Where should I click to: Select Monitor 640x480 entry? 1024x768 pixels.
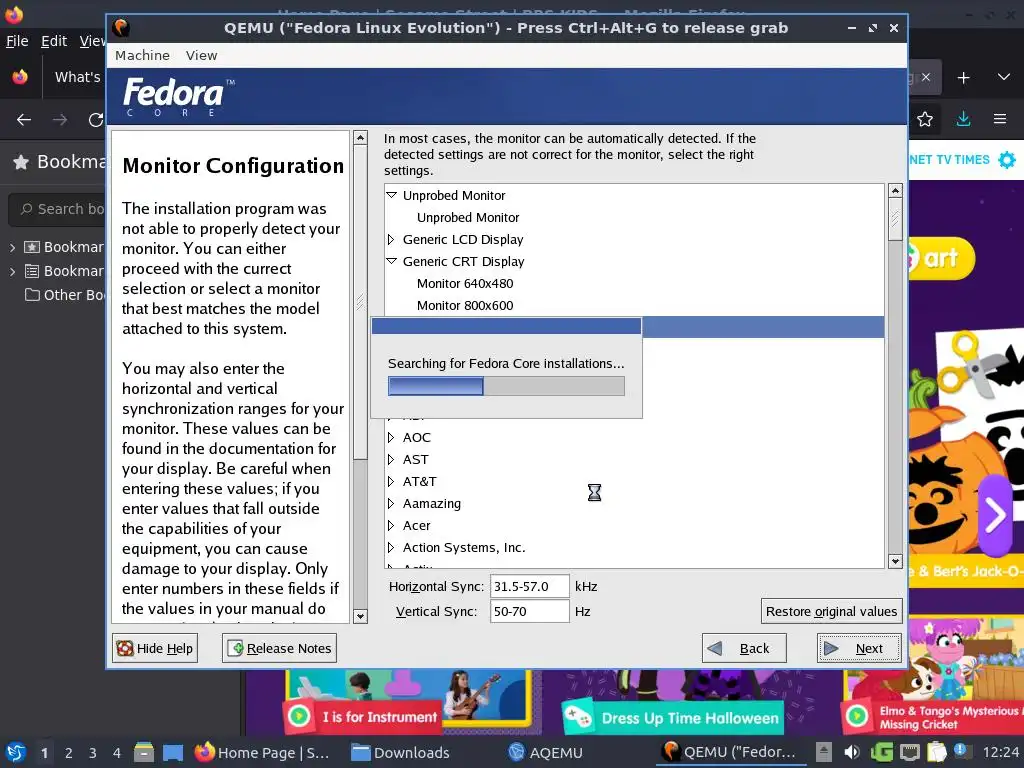pos(465,283)
